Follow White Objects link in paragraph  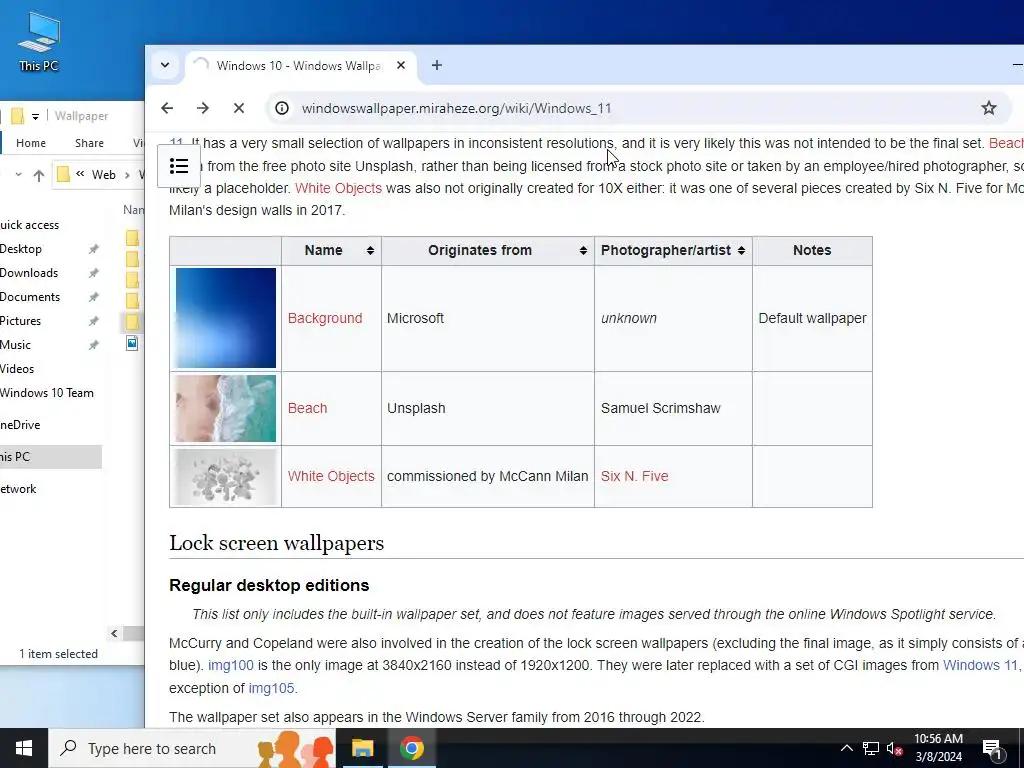tap(338, 188)
